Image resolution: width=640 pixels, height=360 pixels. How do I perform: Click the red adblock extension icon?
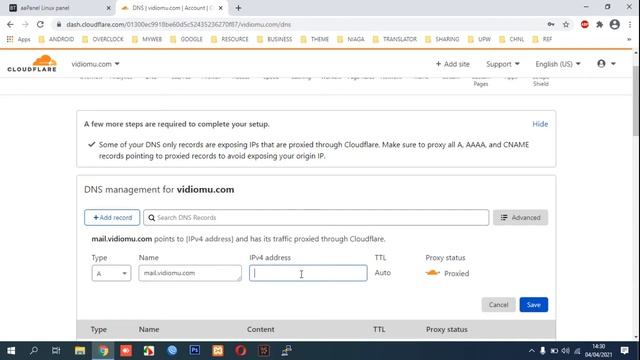(x=584, y=24)
